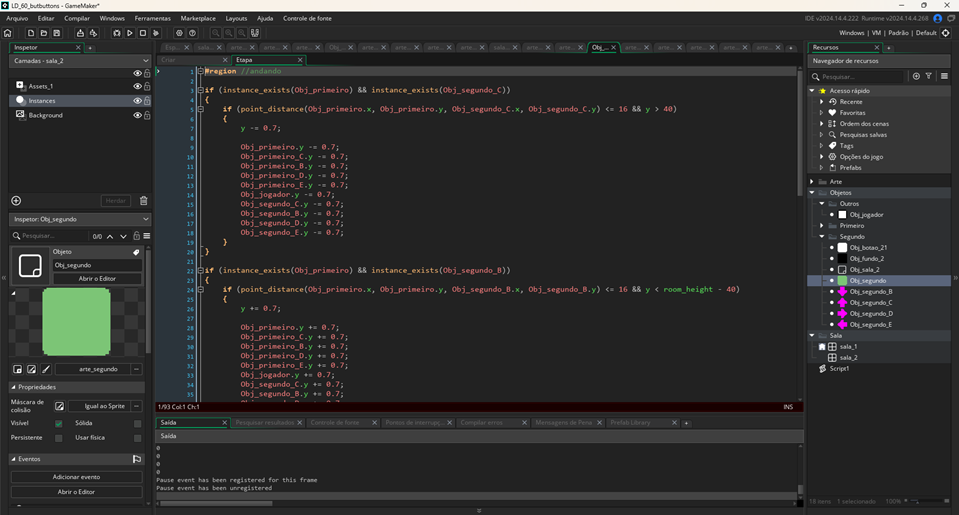
Task: Click the green sprite preview
Action: [x=76, y=322]
